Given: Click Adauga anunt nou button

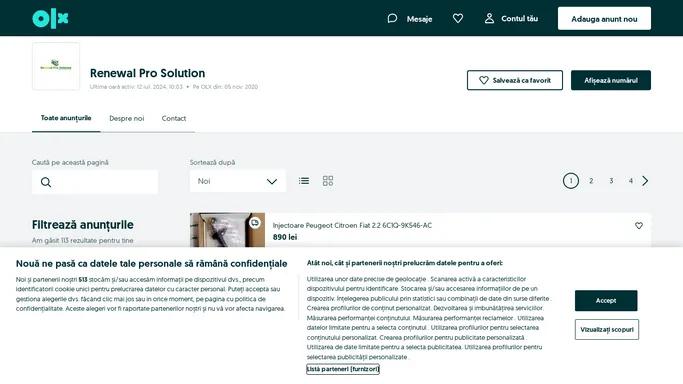Looking at the screenshot, I should (x=604, y=19).
